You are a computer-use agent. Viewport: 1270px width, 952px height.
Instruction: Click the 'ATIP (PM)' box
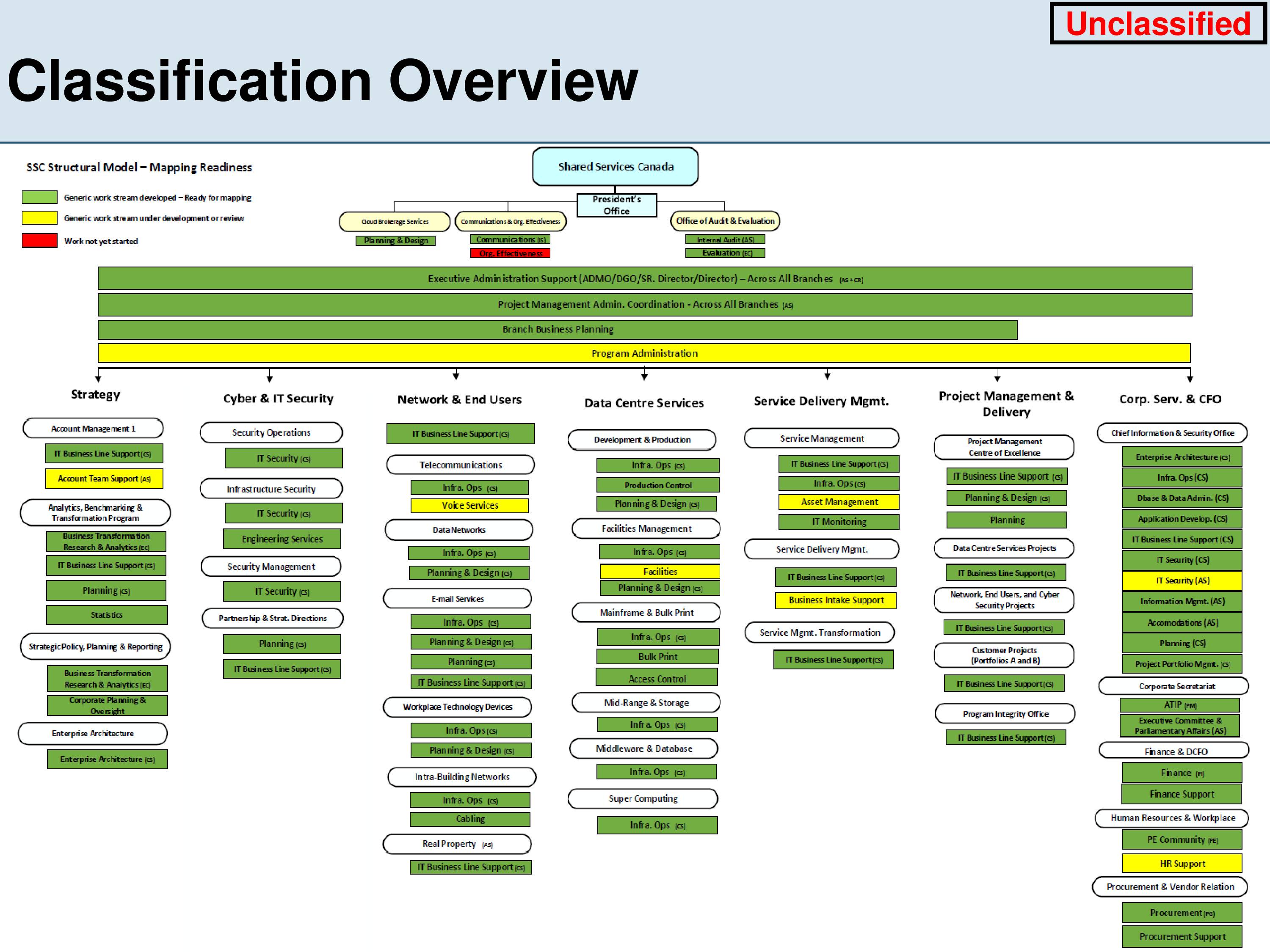[1180, 704]
